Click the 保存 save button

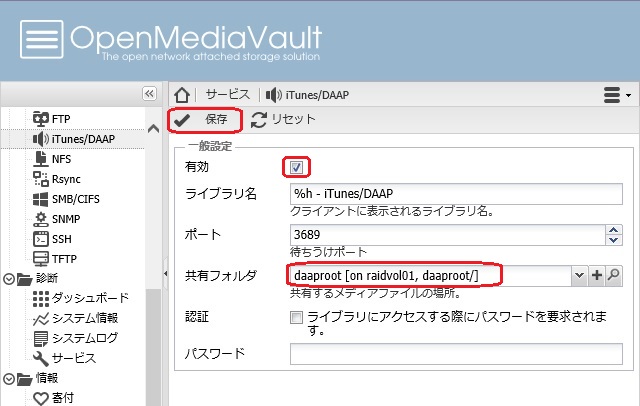point(204,120)
